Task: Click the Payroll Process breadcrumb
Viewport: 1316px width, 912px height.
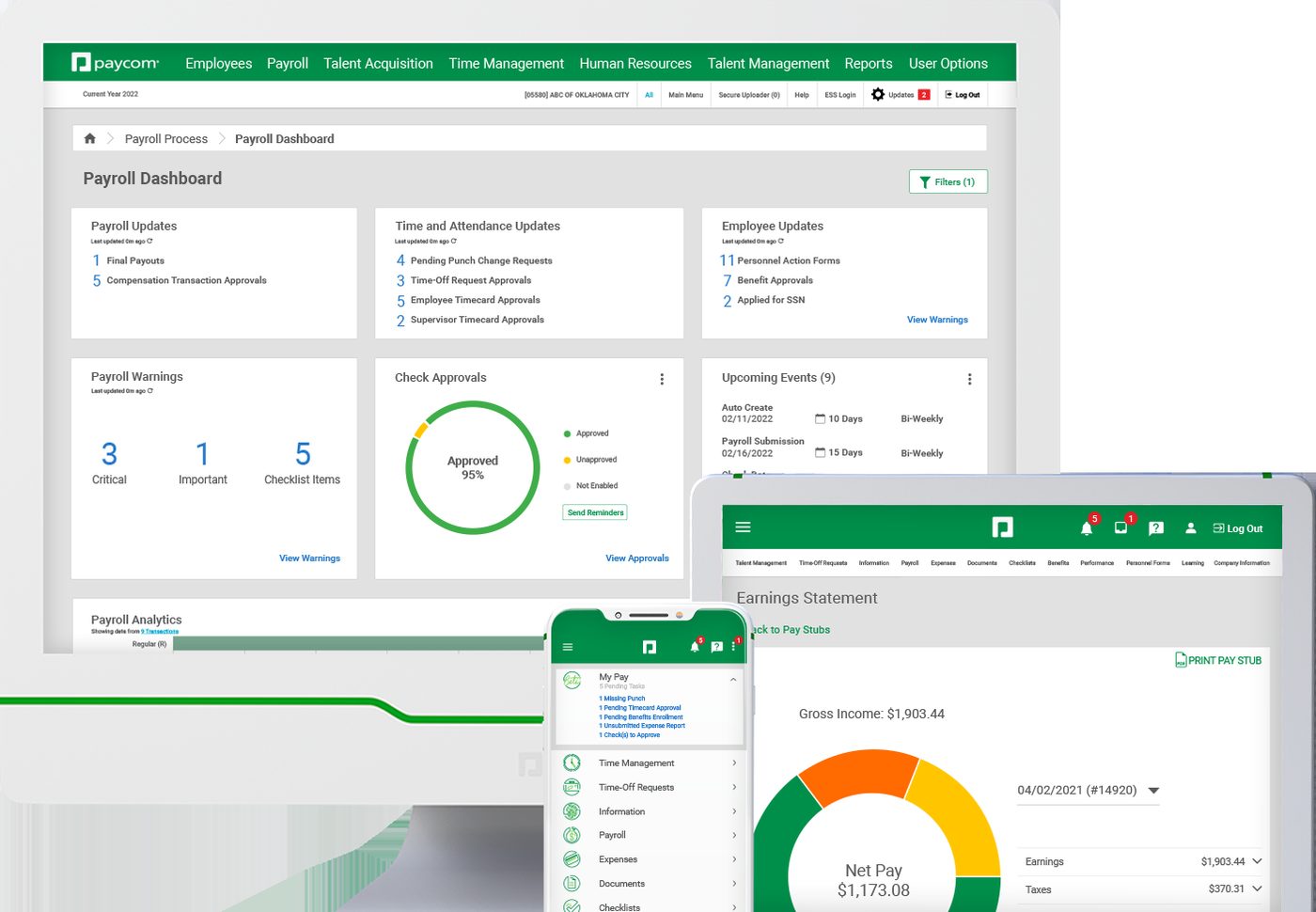Action: click(165, 138)
